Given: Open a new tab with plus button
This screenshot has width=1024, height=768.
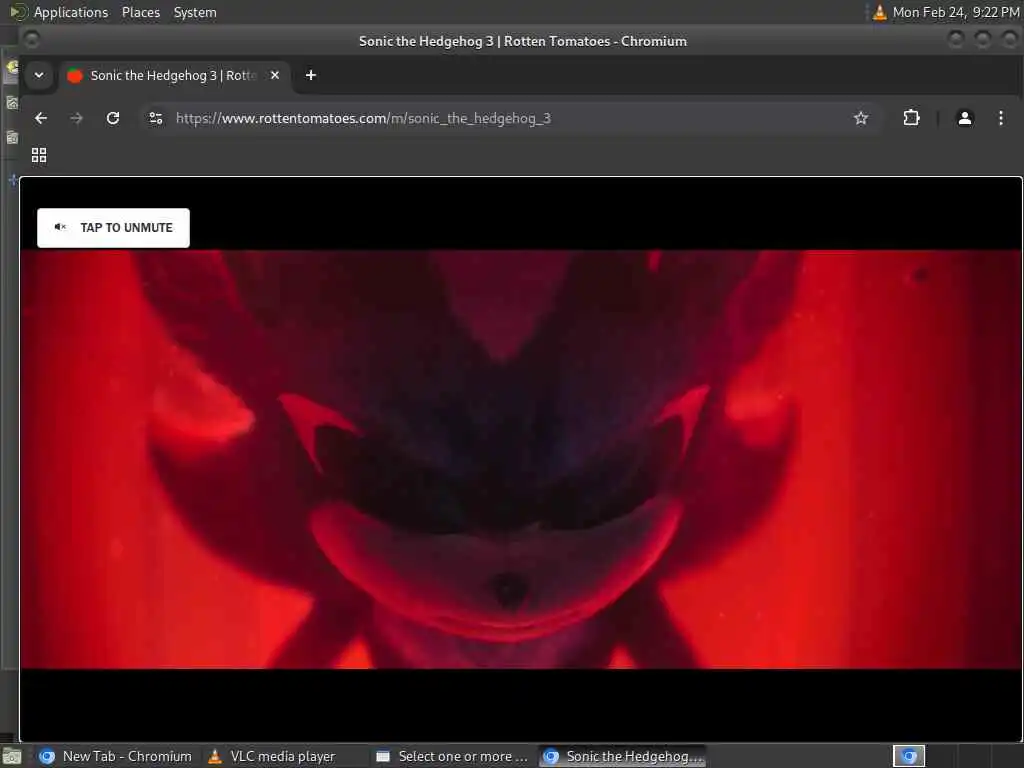Looking at the screenshot, I should pos(311,75).
